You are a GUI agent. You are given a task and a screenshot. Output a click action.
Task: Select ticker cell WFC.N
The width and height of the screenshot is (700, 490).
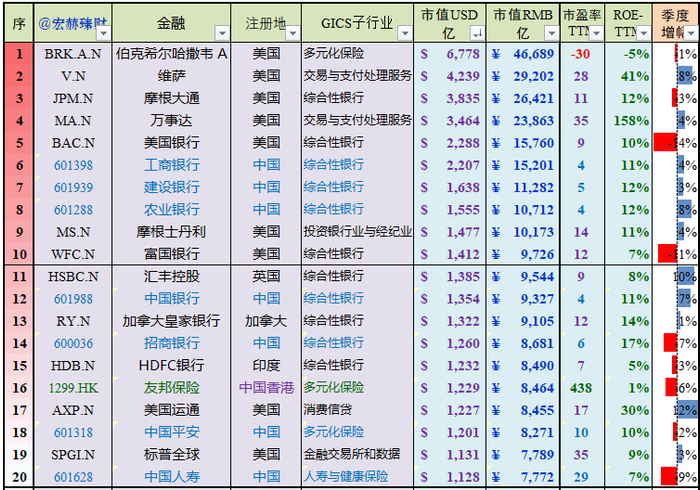(x=73, y=255)
